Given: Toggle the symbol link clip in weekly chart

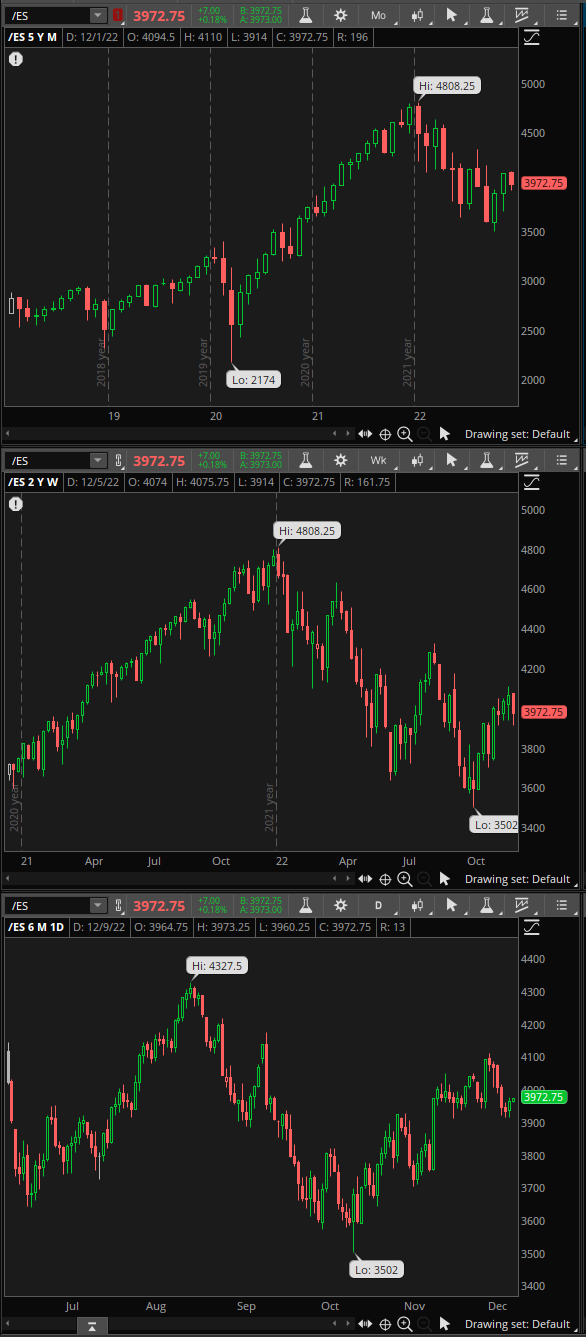Looking at the screenshot, I should pyautogui.click(x=119, y=460).
